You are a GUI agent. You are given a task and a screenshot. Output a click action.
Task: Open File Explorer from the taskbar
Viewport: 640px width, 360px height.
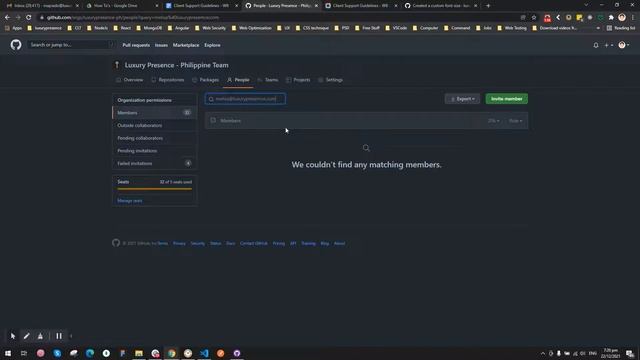click(x=139, y=353)
